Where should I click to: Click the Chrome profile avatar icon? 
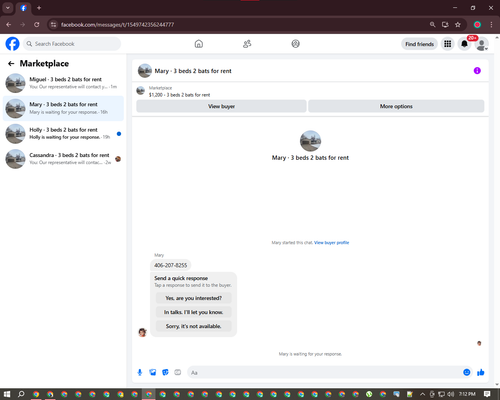477,25
